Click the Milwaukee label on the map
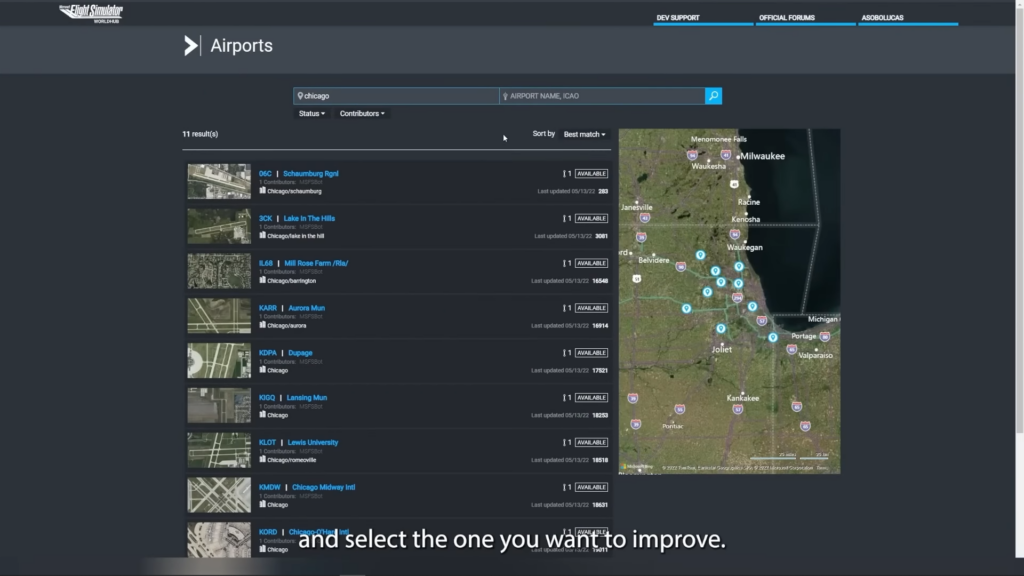The width and height of the screenshot is (1024, 576). coord(762,156)
